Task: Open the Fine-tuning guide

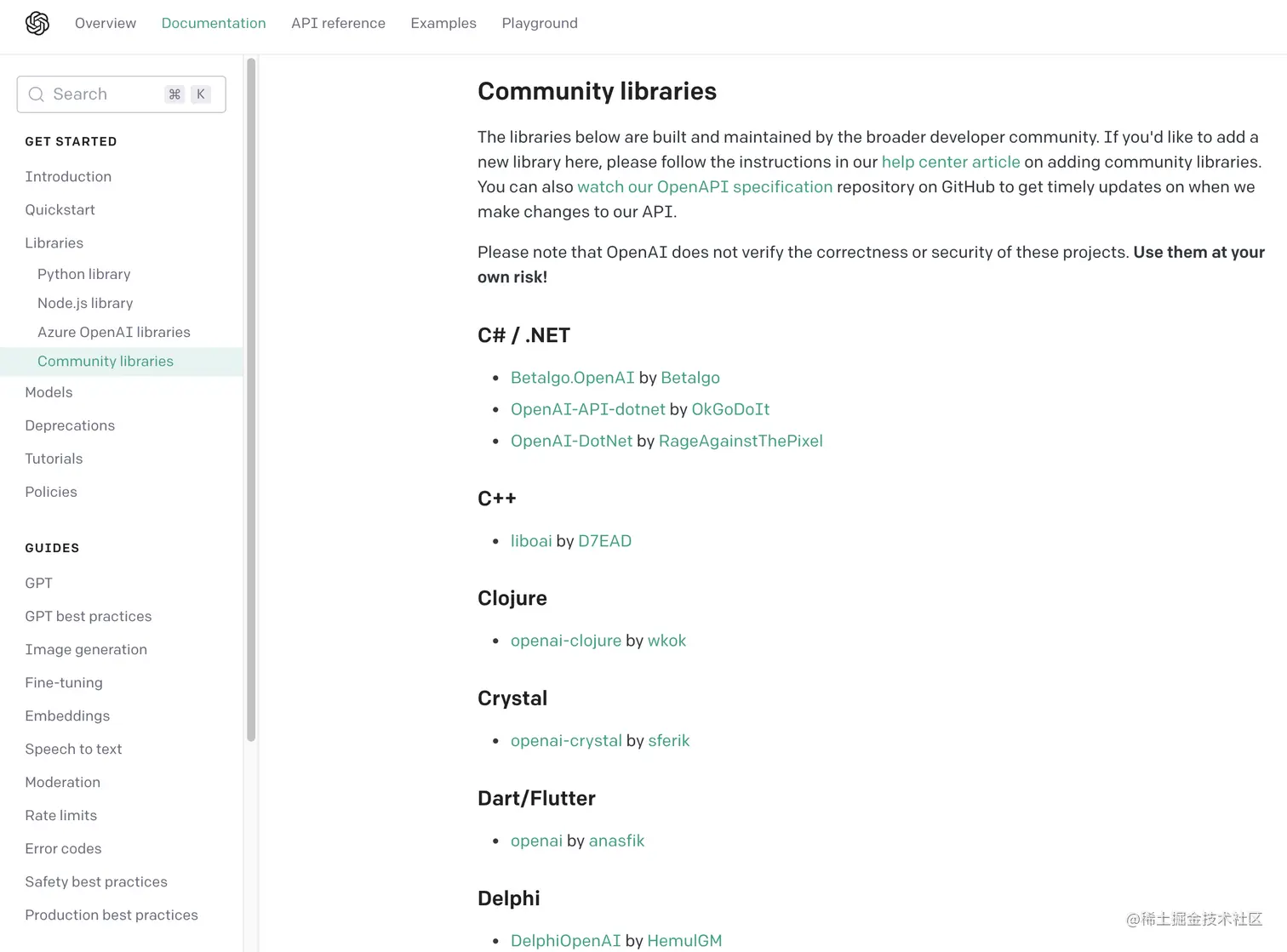Action: point(64,682)
